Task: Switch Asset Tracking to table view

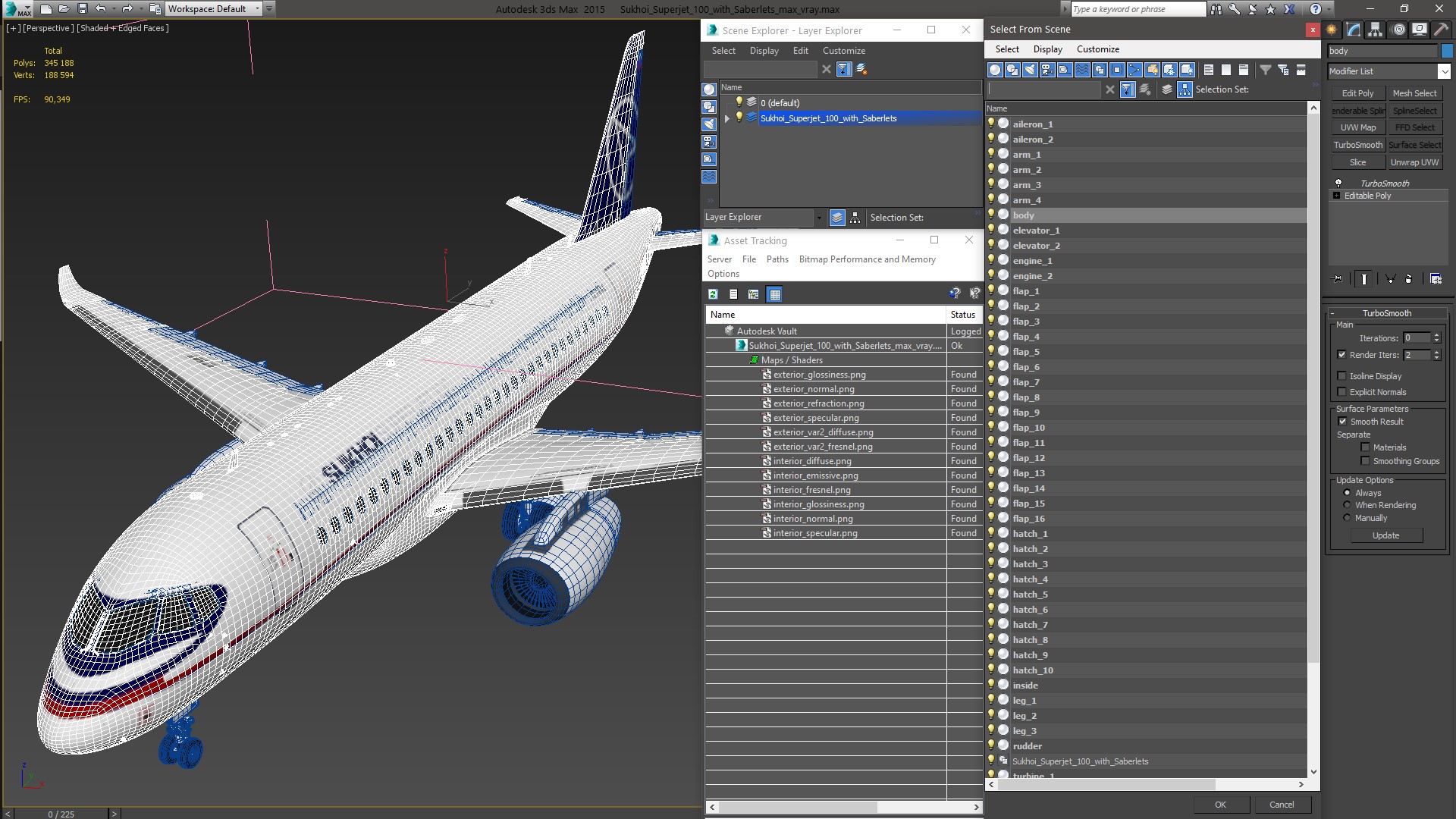Action: click(774, 294)
